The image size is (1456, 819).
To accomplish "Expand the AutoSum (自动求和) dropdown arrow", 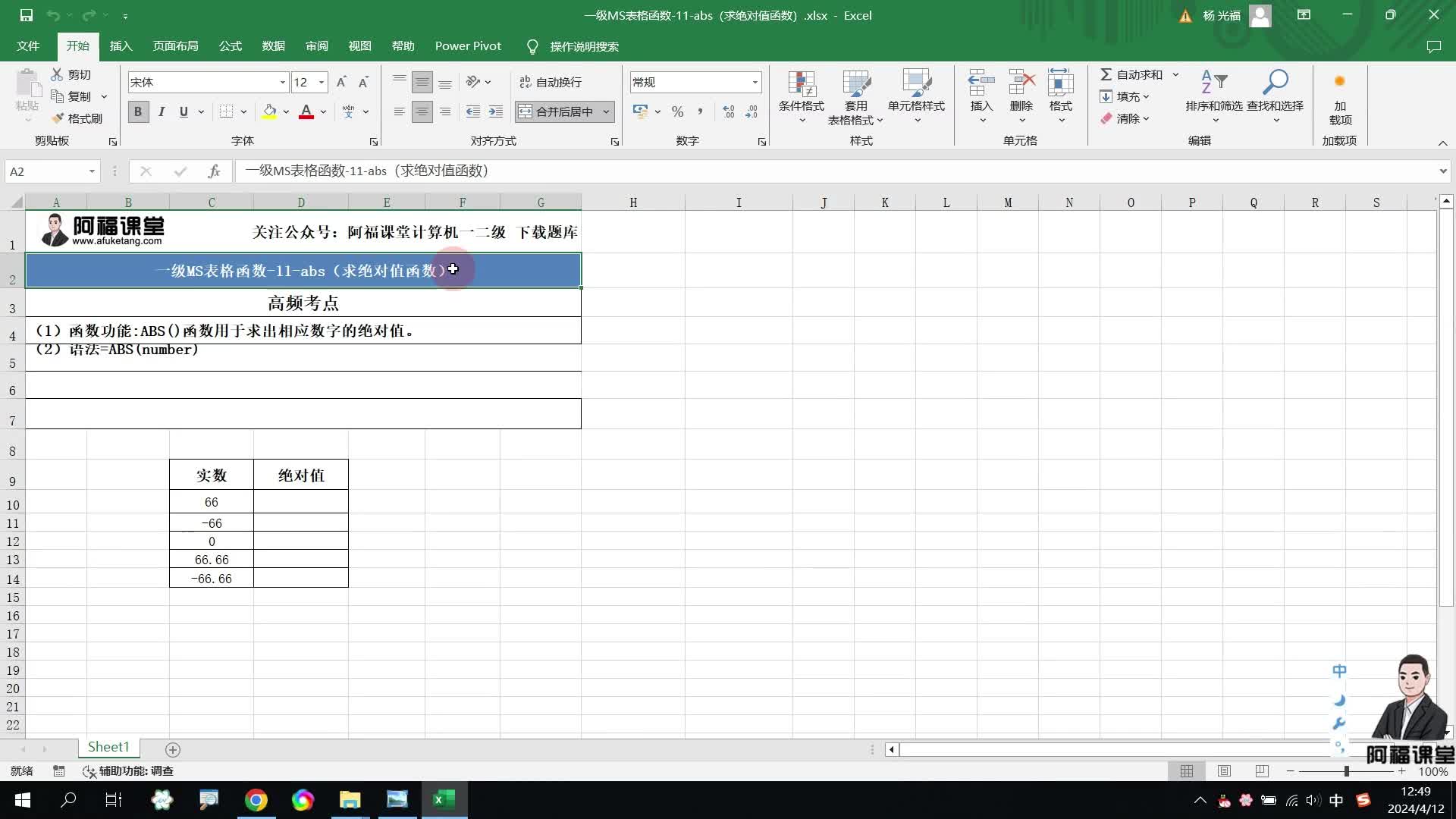I will point(1175,74).
